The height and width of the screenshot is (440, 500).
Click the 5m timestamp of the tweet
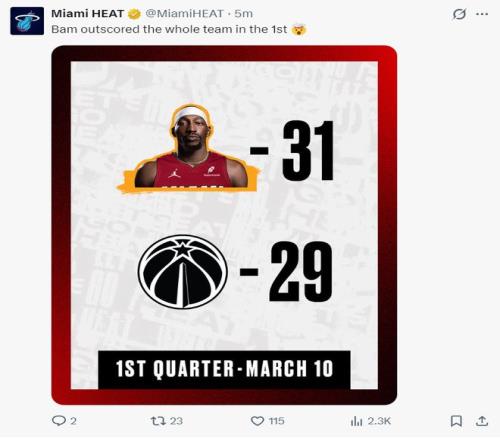[244, 14]
